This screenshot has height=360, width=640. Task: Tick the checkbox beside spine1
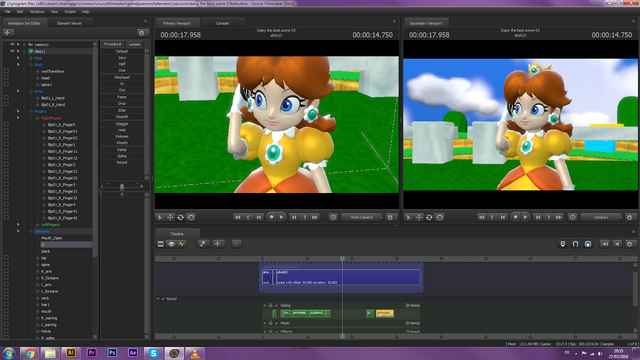(6, 84)
